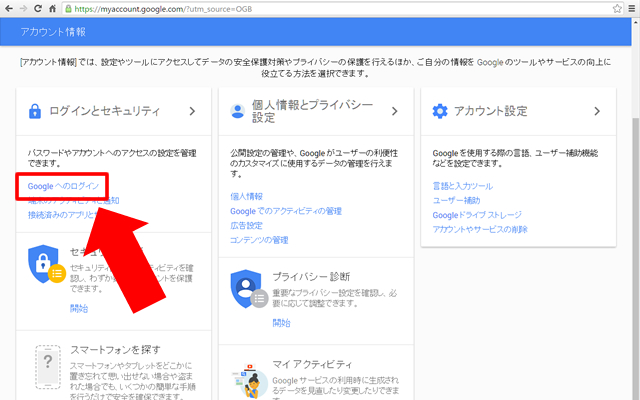The image size is (640, 400).
Task: Open the 個人情報 link
Action: (247, 196)
